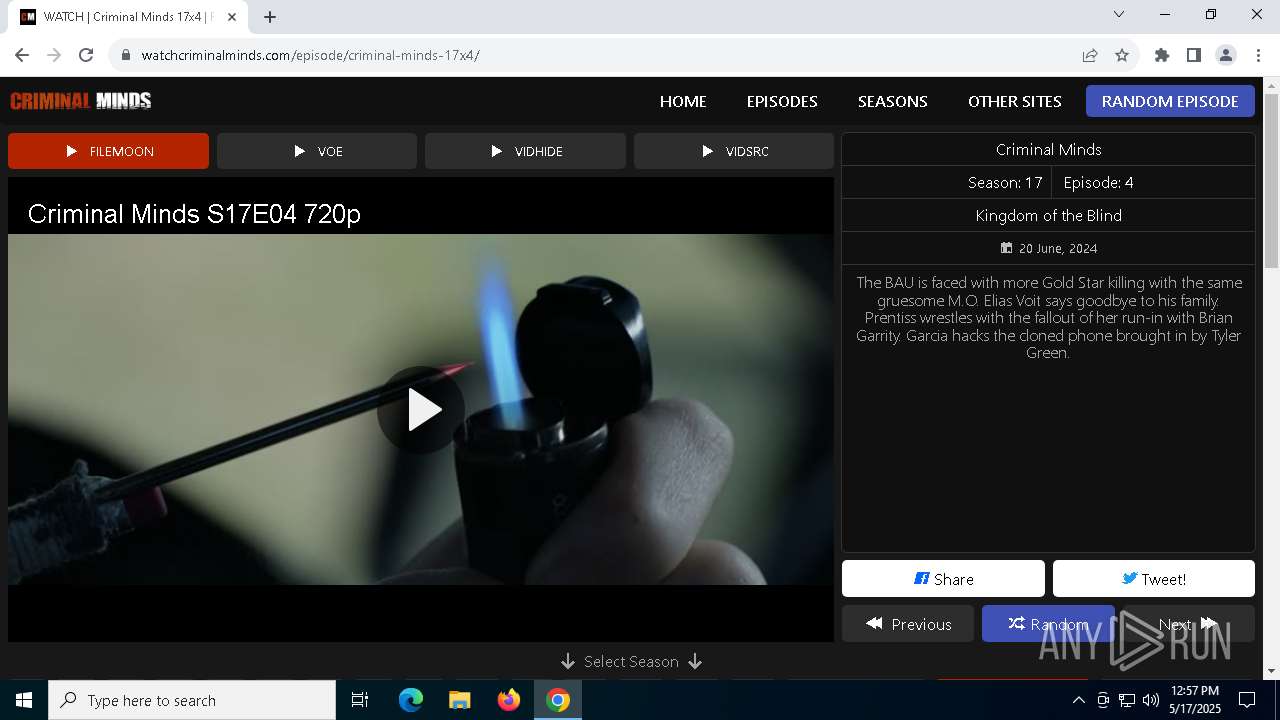The image size is (1280, 720).
Task: Click the Criminal Minds site logo
Action: pyautogui.click(x=81, y=100)
